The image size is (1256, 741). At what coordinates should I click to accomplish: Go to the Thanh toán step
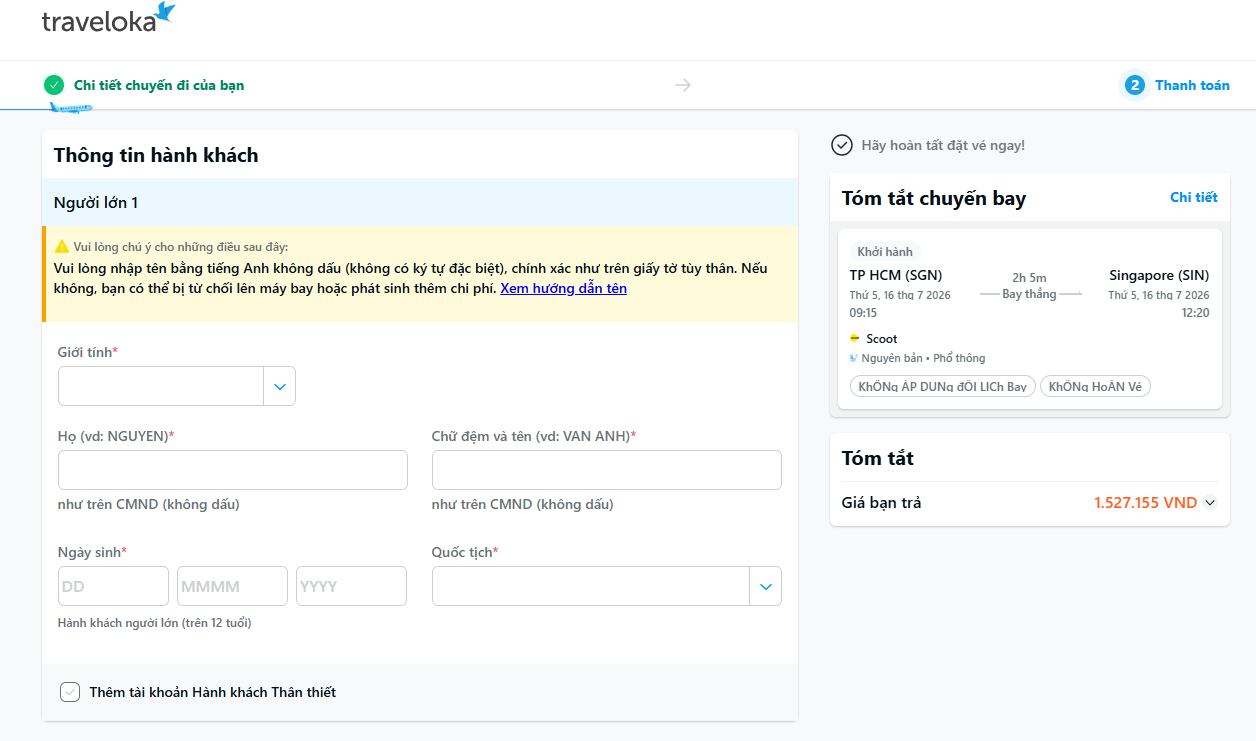1192,85
